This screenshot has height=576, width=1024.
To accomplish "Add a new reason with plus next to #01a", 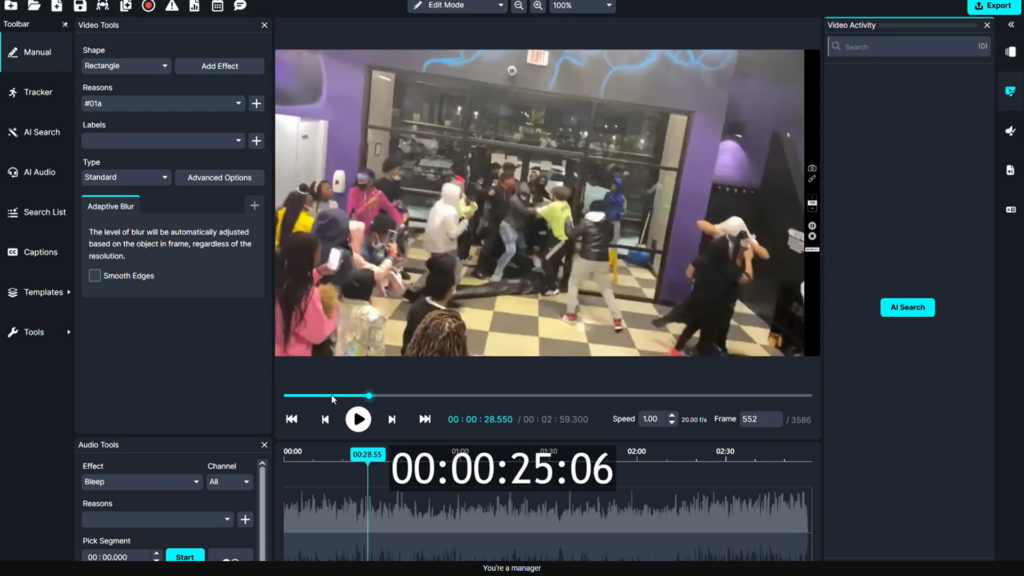I will 256,103.
